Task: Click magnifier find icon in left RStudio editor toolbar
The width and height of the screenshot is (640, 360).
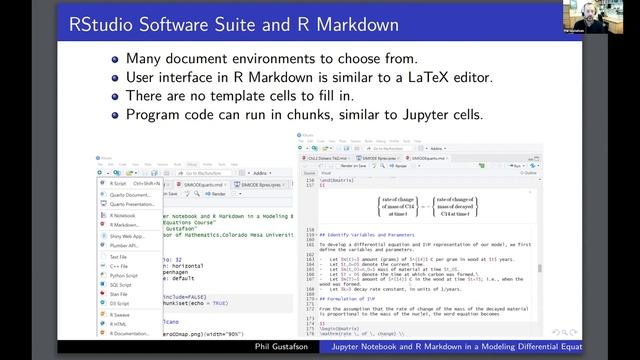Action: (x=197, y=194)
